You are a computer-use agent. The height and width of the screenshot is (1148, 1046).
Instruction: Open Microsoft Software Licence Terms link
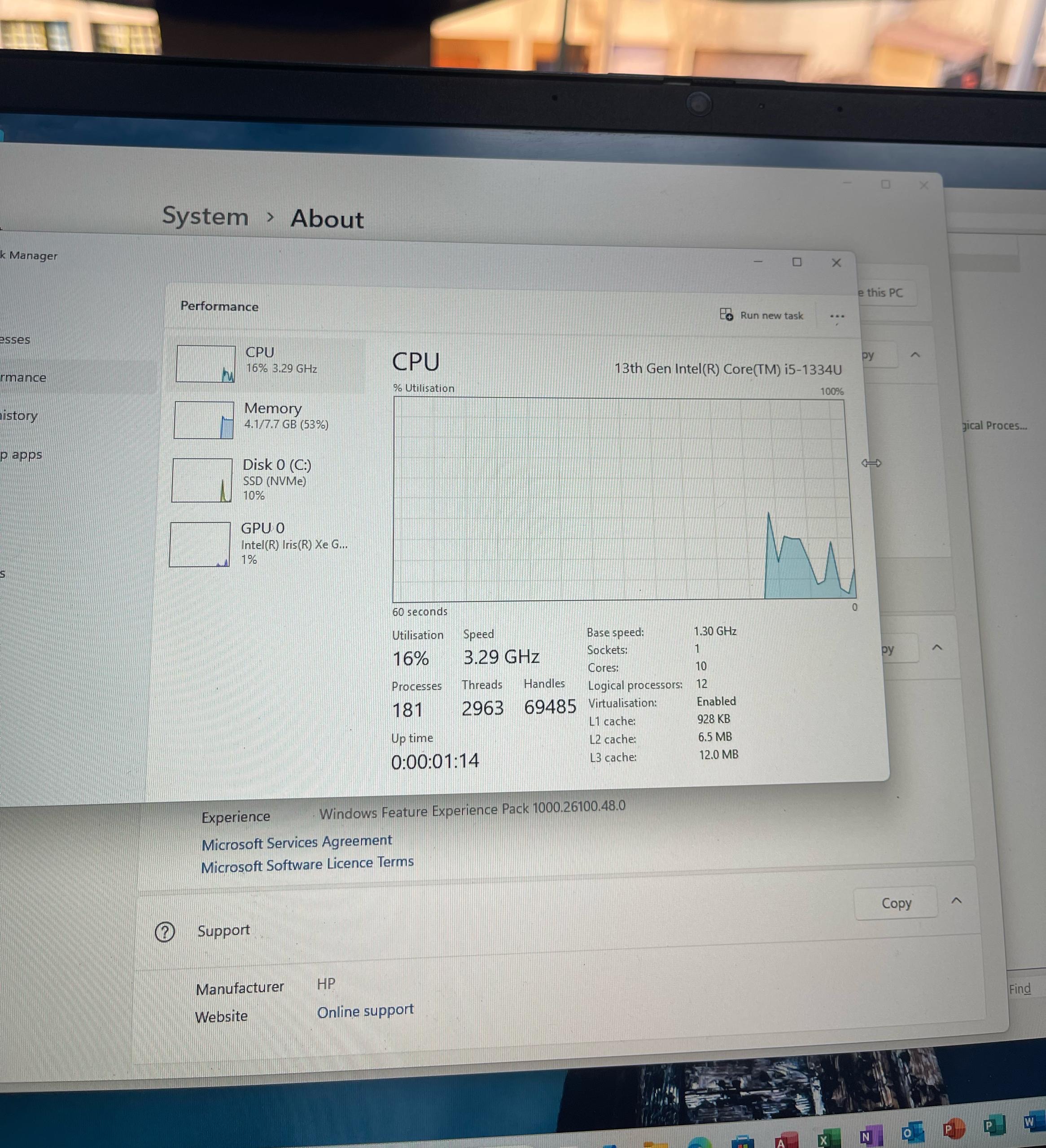(x=307, y=864)
